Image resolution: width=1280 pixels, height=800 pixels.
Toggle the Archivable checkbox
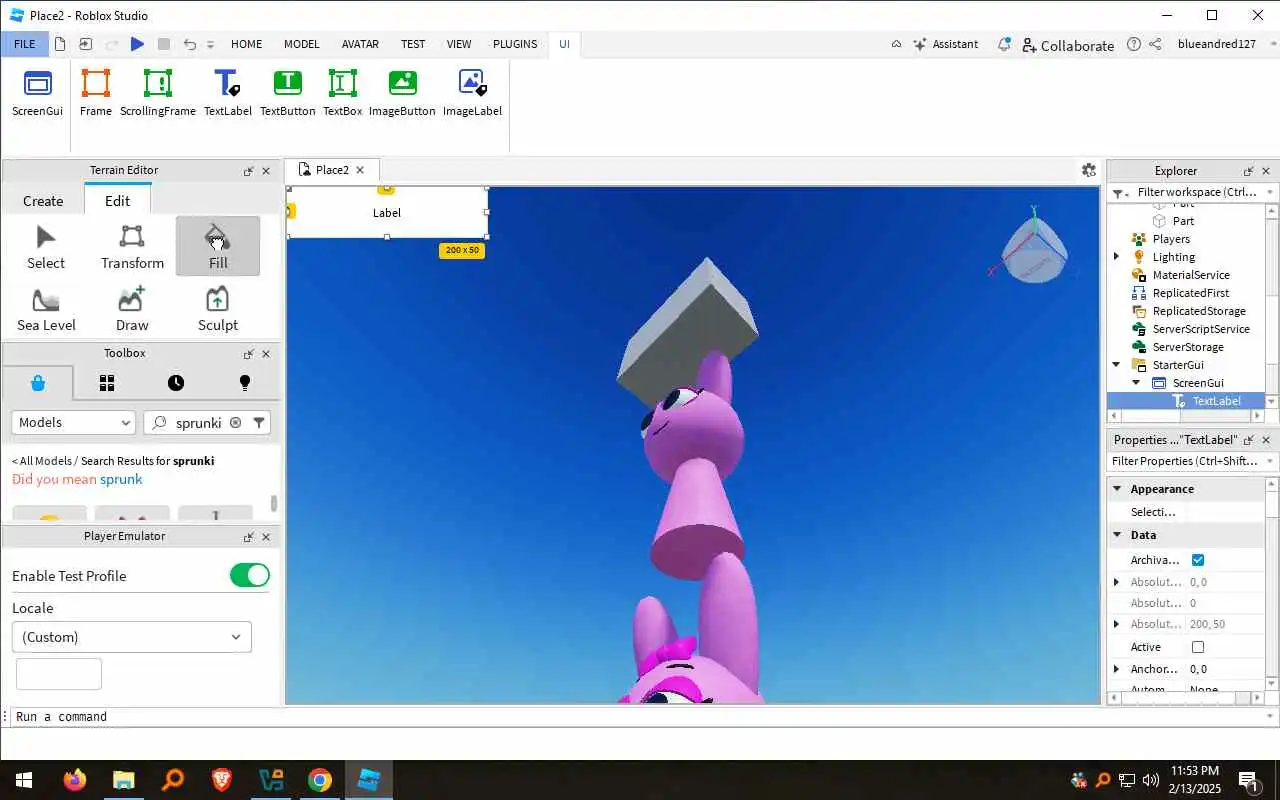(x=1198, y=560)
